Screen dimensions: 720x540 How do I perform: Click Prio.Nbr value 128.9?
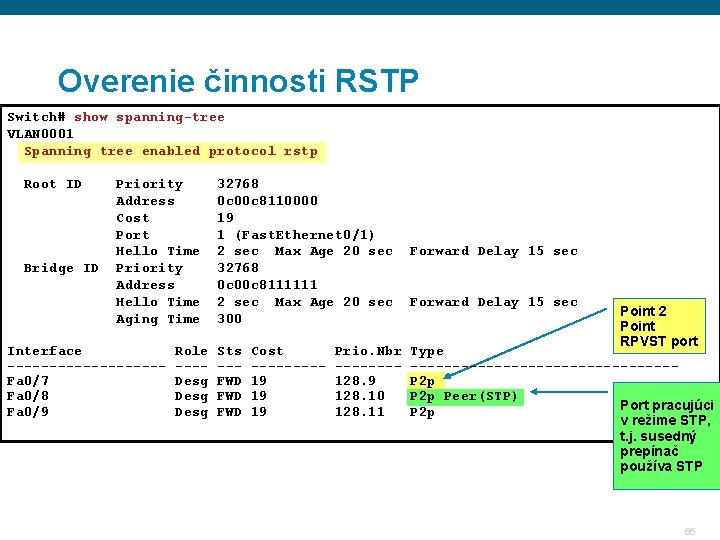pos(355,381)
